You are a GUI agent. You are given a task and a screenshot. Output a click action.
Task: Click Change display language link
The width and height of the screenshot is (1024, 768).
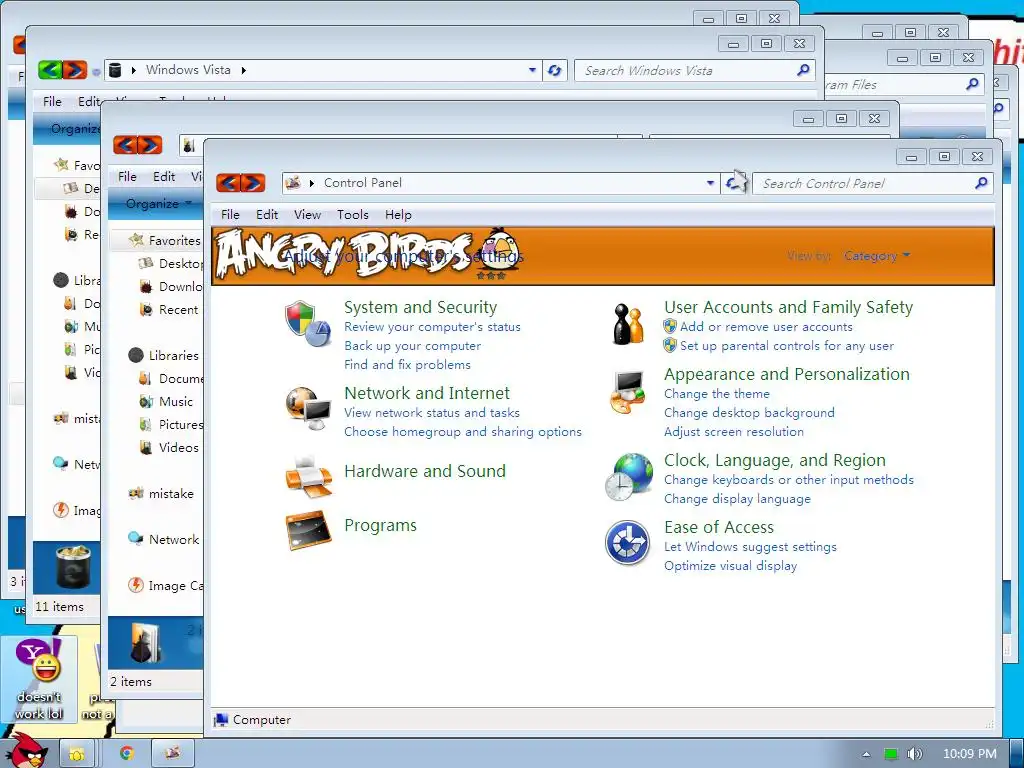coord(737,499)
